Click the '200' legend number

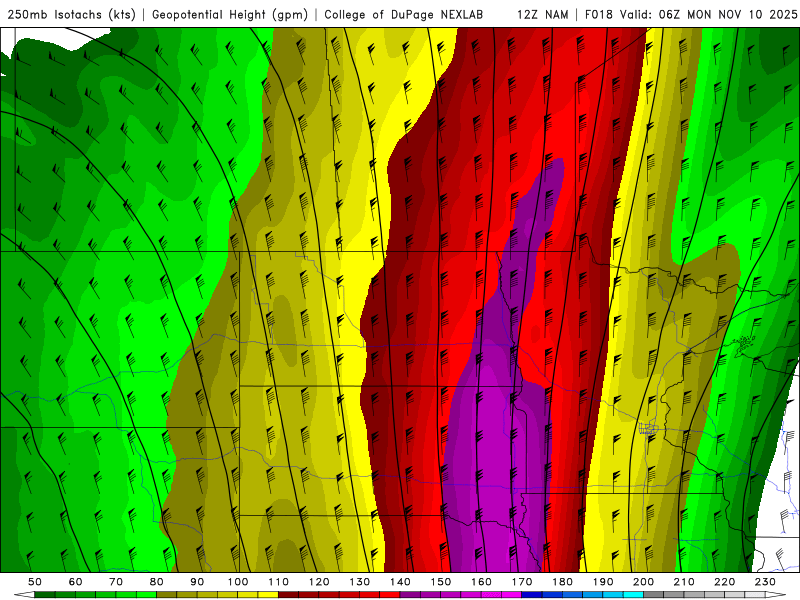click(x=643, y=582)
